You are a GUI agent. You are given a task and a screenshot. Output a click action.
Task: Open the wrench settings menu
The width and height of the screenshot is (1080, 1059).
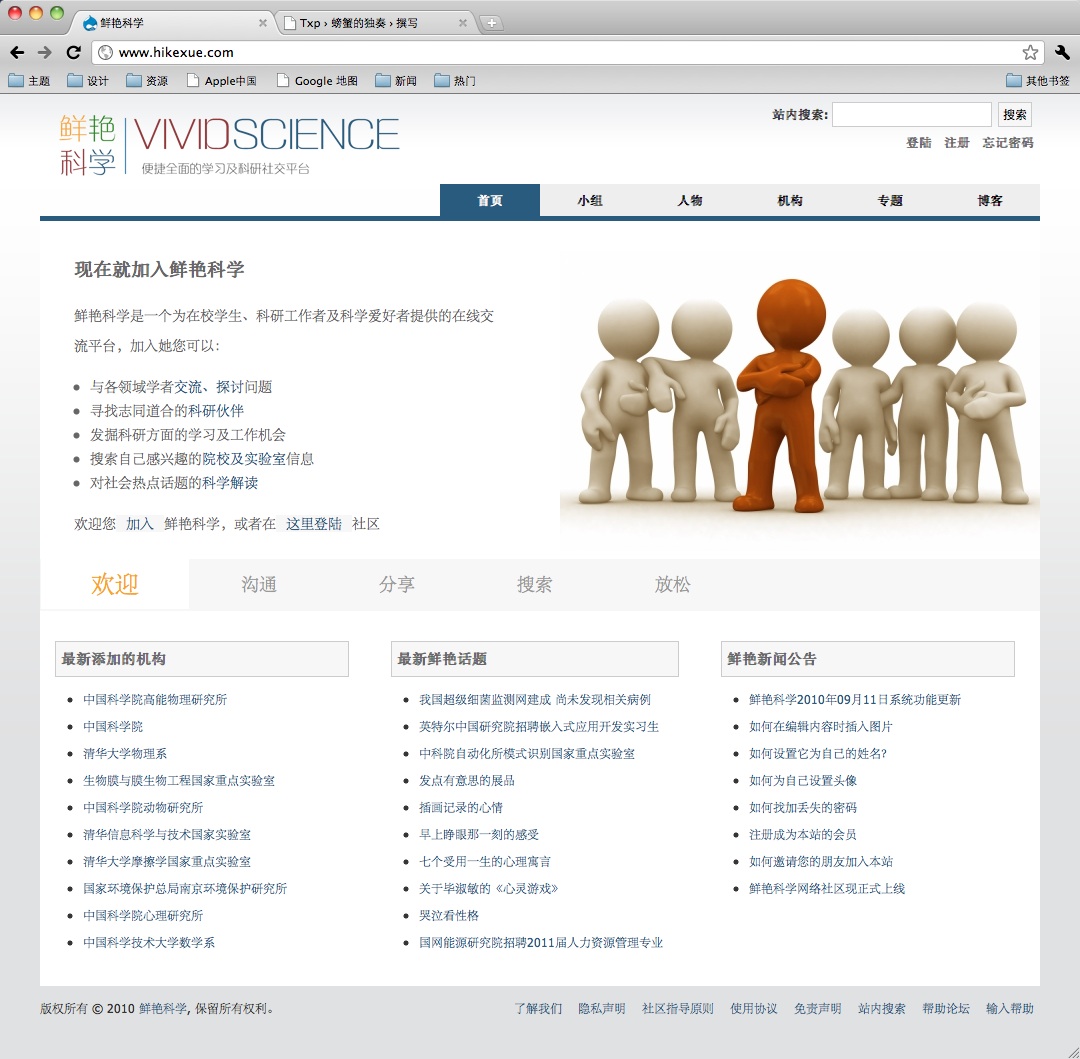1062,53
